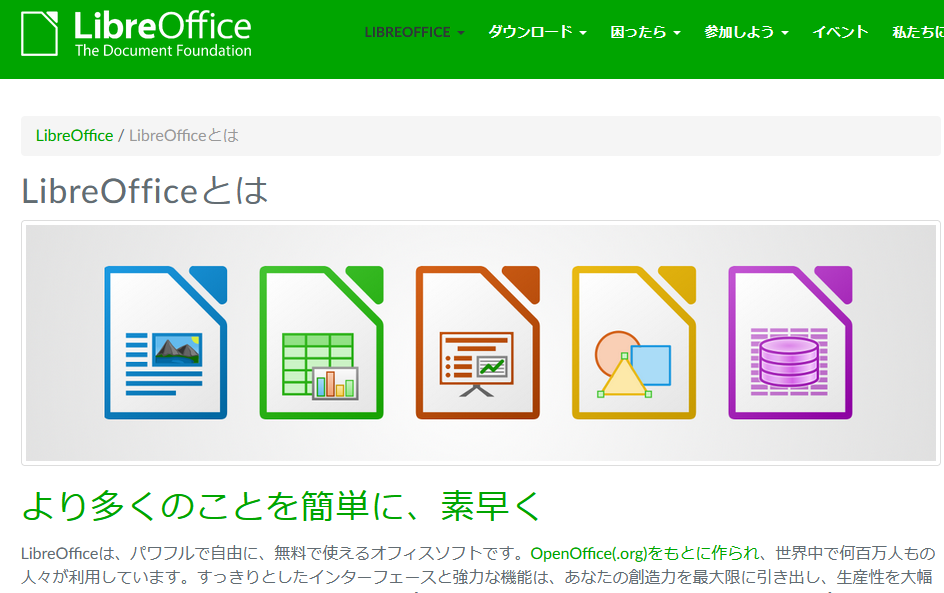Expand the 参加しよう menu
944x593 pixels.
pyautogui.click(x=746, y=32)
